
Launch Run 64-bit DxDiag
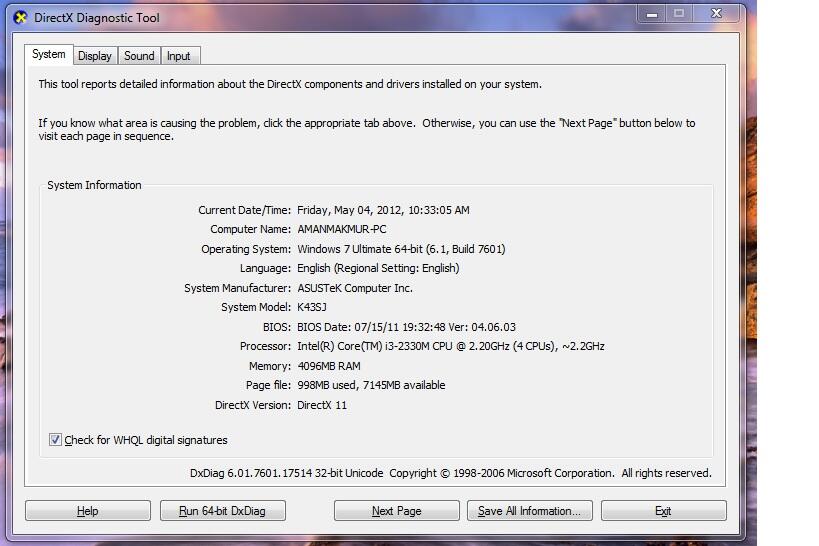click(223, 510)
